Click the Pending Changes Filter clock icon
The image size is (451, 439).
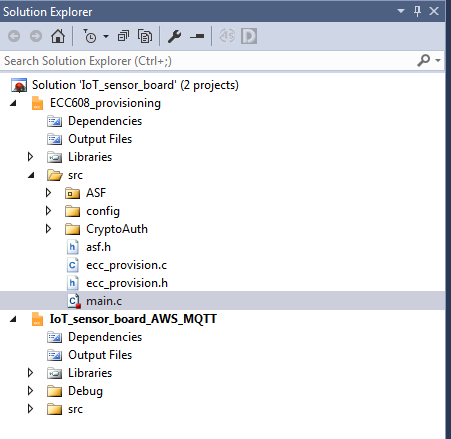[x=89, y=36]
